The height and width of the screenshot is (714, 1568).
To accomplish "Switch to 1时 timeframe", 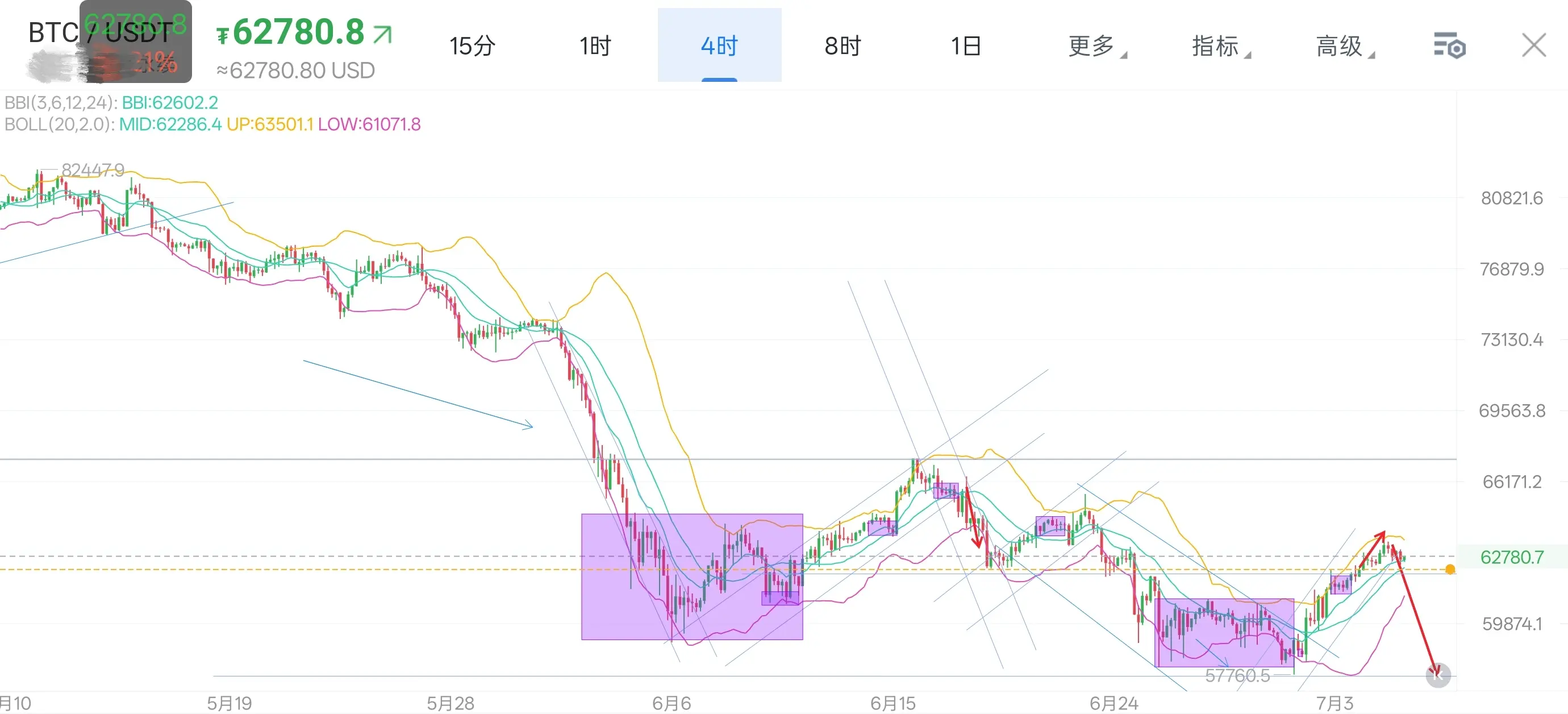I will coord(595,45).
